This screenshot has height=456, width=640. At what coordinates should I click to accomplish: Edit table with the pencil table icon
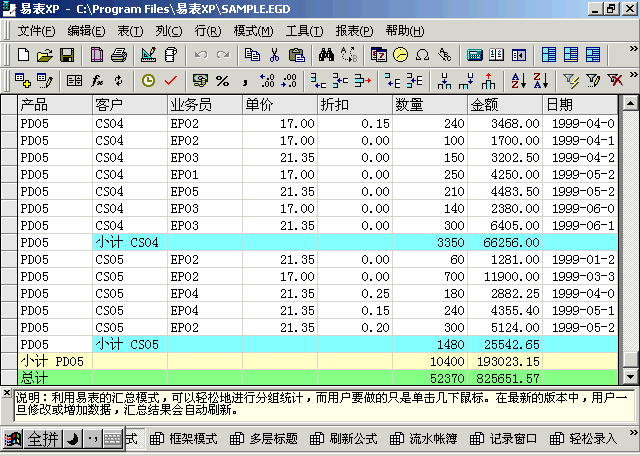point(45,80)
